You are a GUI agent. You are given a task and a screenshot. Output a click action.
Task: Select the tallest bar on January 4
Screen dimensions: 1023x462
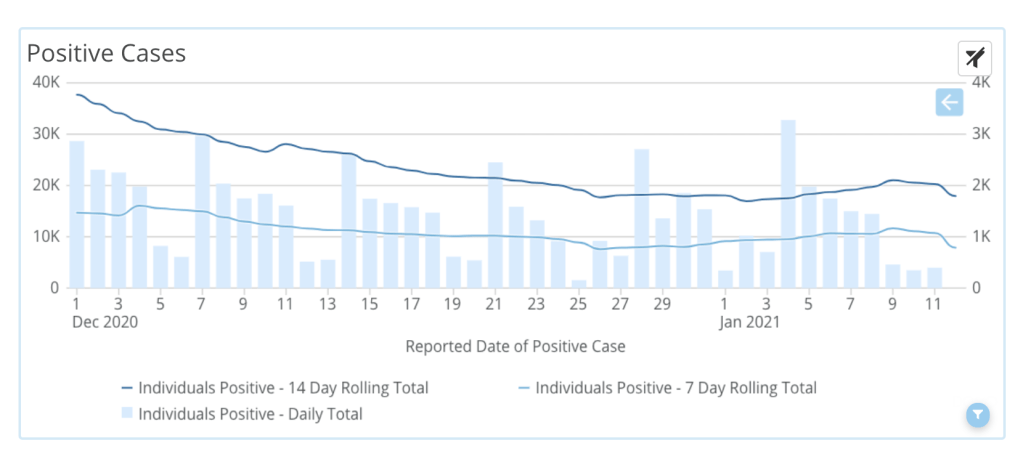(788, 204)
